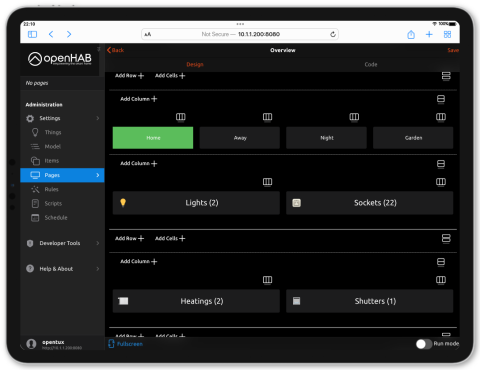Screen dimensions: 480x370
Task: Open row menu icon above Home row
Action: click(441, 99)
